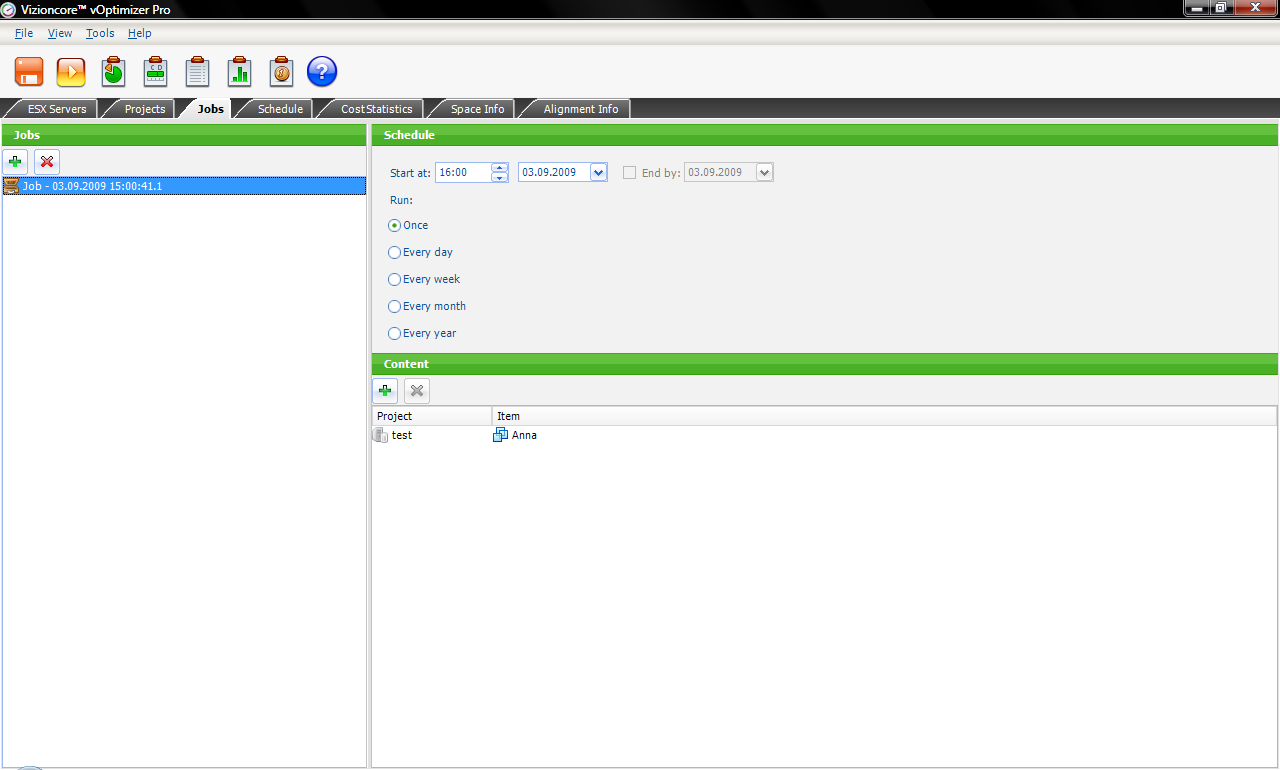Switch to the ESX Servers tab
This screenshot has height=770, width=1280.
(57, 109)
